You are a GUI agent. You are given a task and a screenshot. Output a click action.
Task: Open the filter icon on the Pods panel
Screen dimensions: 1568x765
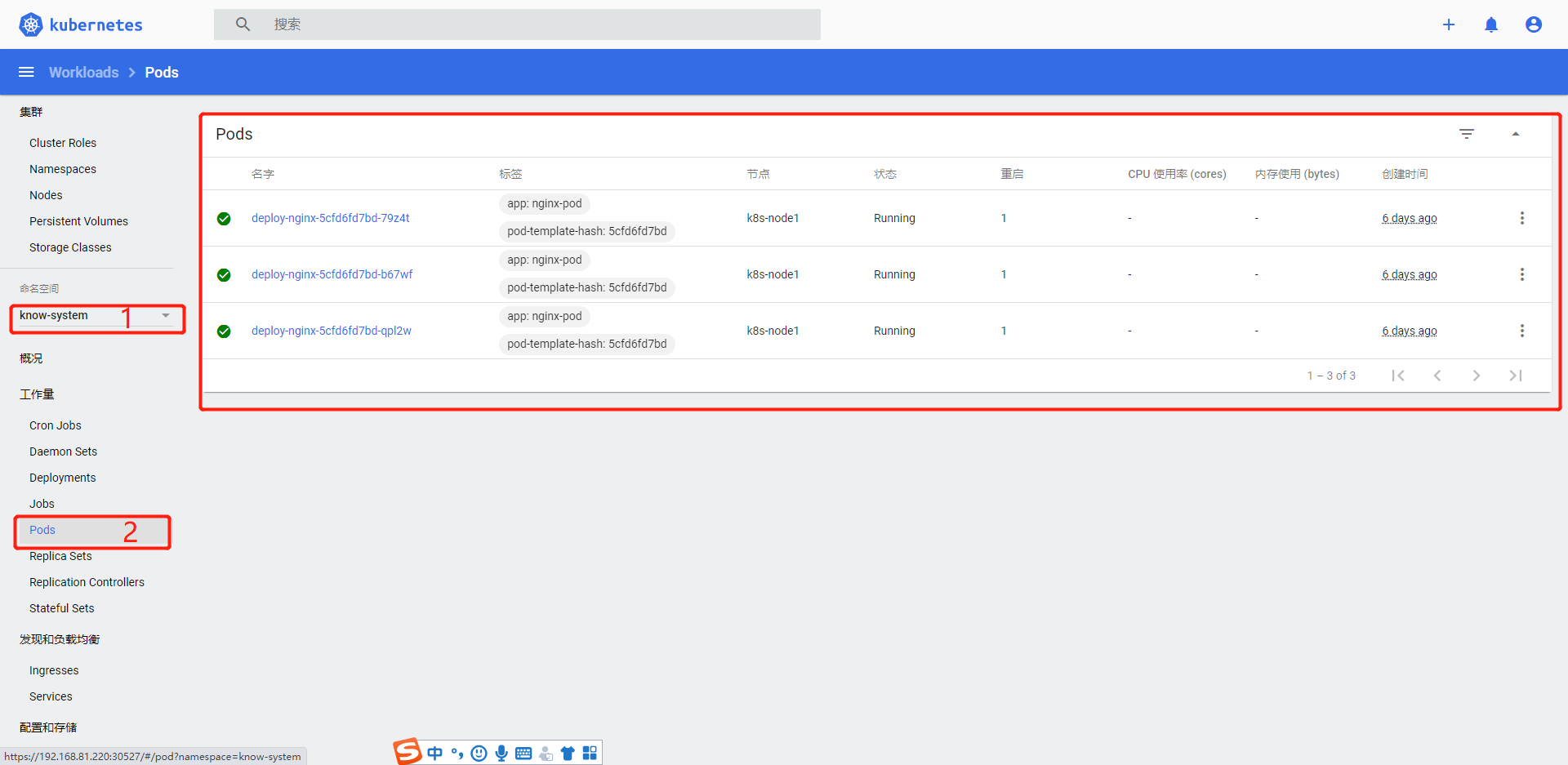[1468, 133]
